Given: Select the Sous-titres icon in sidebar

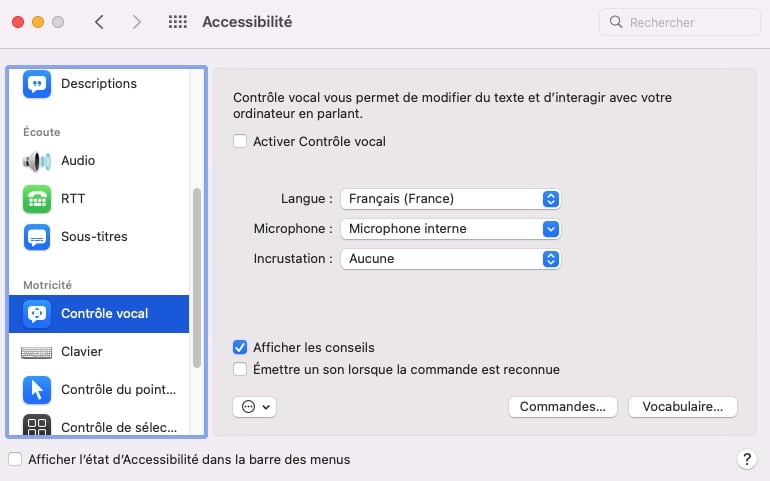Looking at the screenshot, I should (37, 237).
